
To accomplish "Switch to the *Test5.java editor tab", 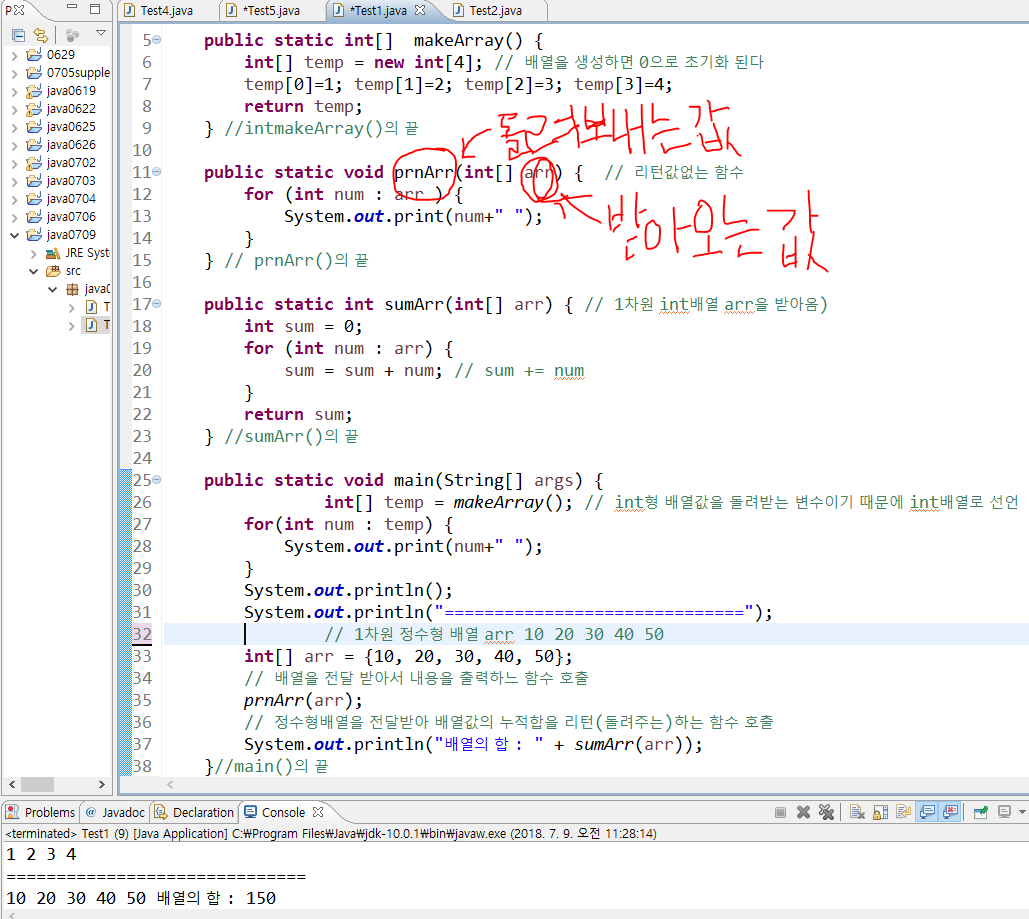I will click(x=263, y=11).
